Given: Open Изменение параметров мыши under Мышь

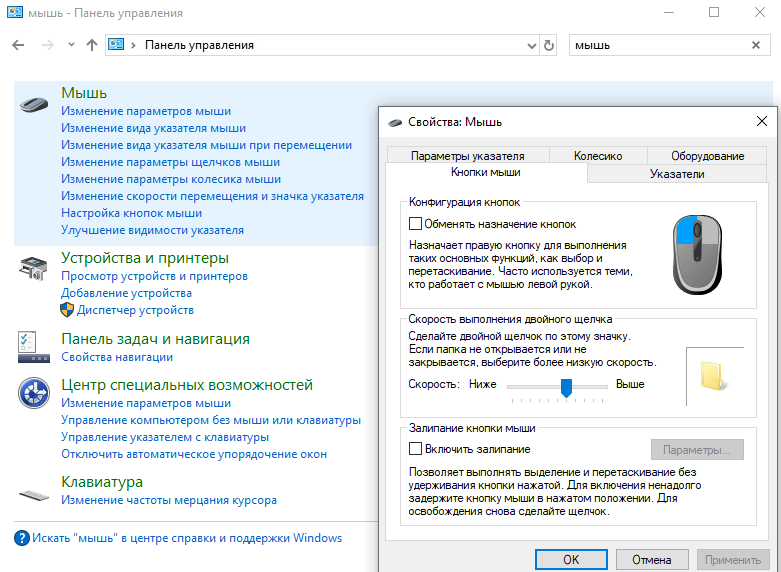Looking at the screenshot, I should coord(146,111).
